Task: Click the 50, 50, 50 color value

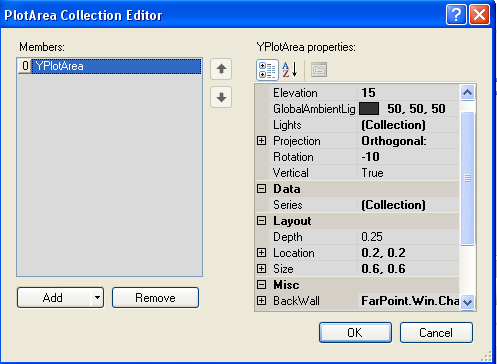Action: pyautogui.click(x=416, y=109)
